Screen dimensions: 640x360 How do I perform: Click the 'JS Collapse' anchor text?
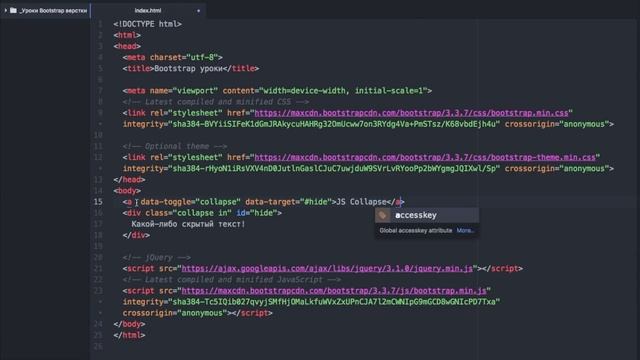(361, 202)
